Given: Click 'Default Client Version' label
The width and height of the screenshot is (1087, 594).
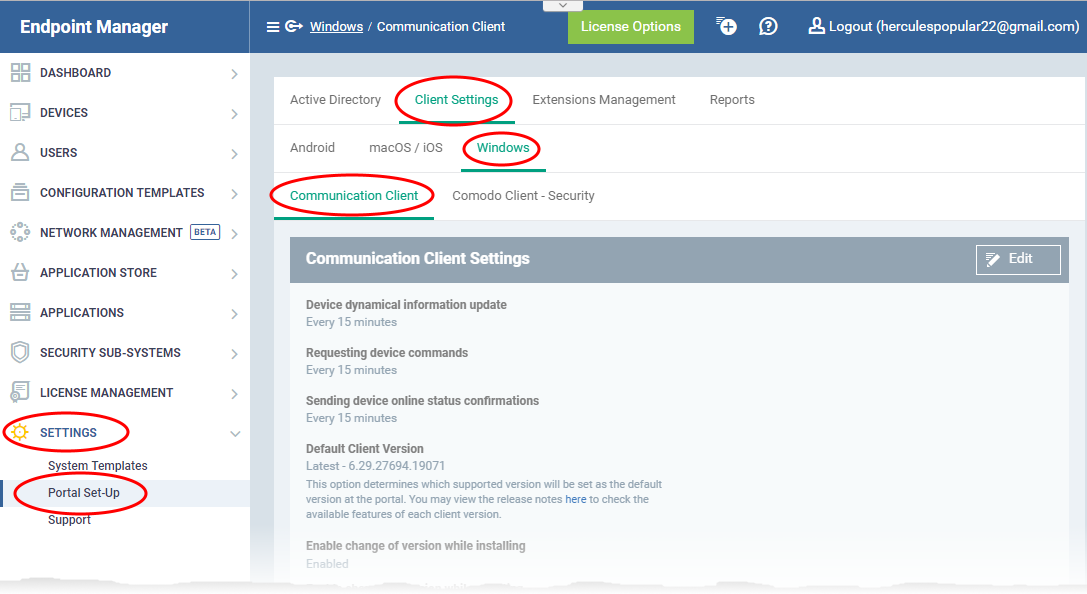Looking at the screenshot, I should tap(365, 448).
